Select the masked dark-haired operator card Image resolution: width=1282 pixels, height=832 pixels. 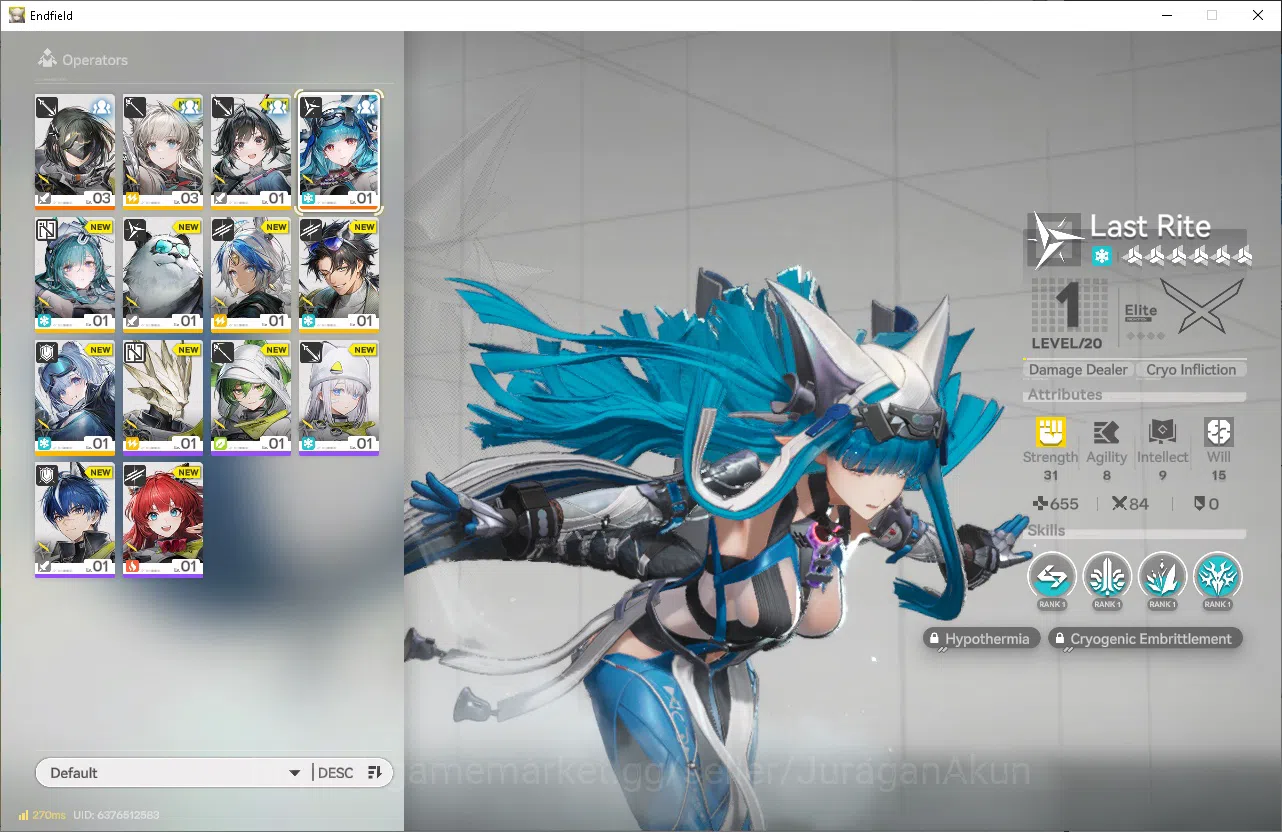pos(75,152)
